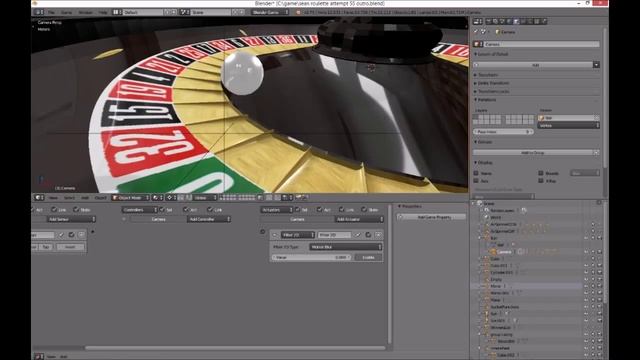The width and height of the screenshot is (640, 360).
Task: Expand the Delta Transform panel
Action: pyautogui.click(x=491, y=83)
